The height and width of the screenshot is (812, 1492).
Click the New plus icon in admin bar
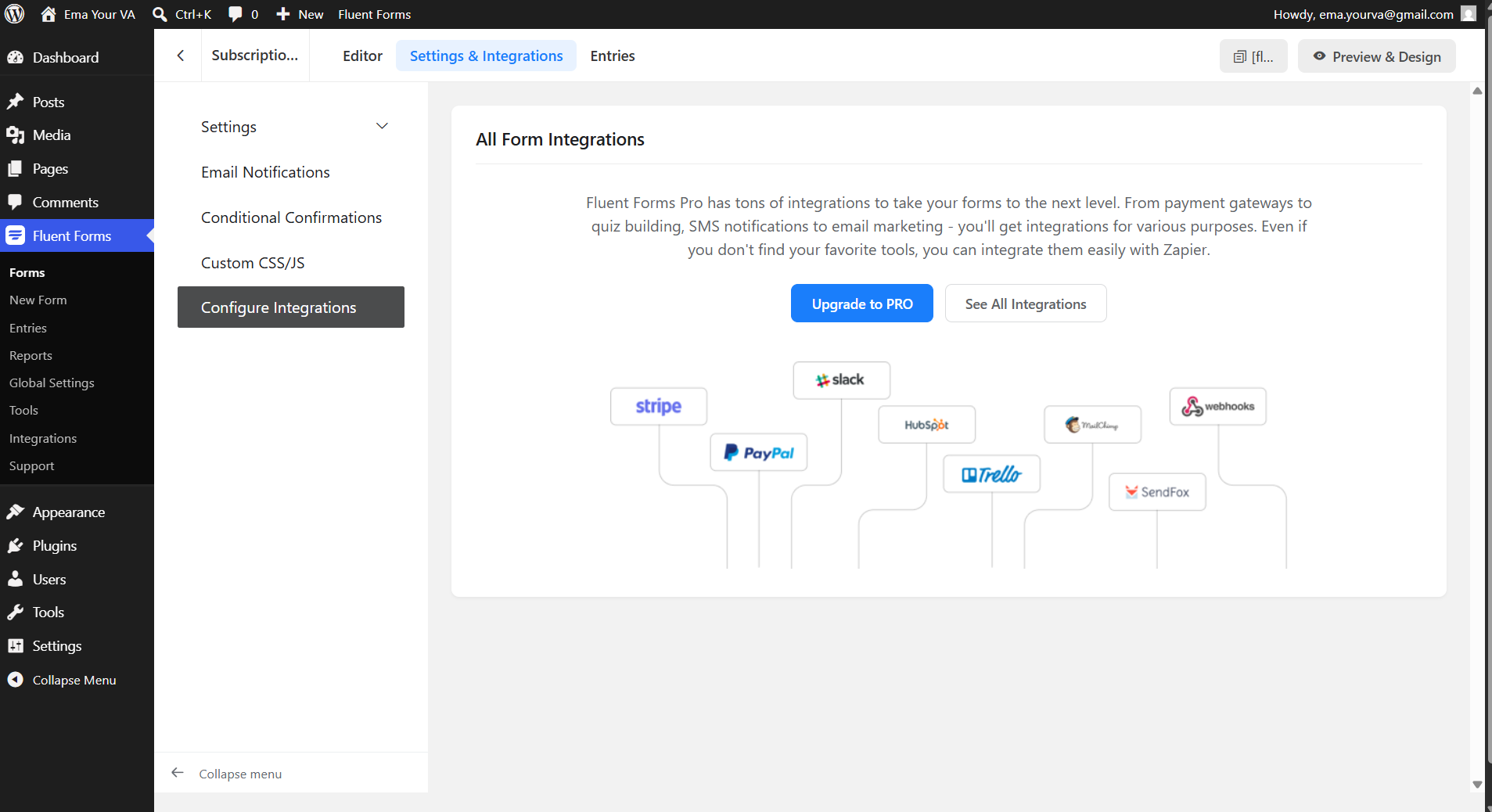point(283,14)
